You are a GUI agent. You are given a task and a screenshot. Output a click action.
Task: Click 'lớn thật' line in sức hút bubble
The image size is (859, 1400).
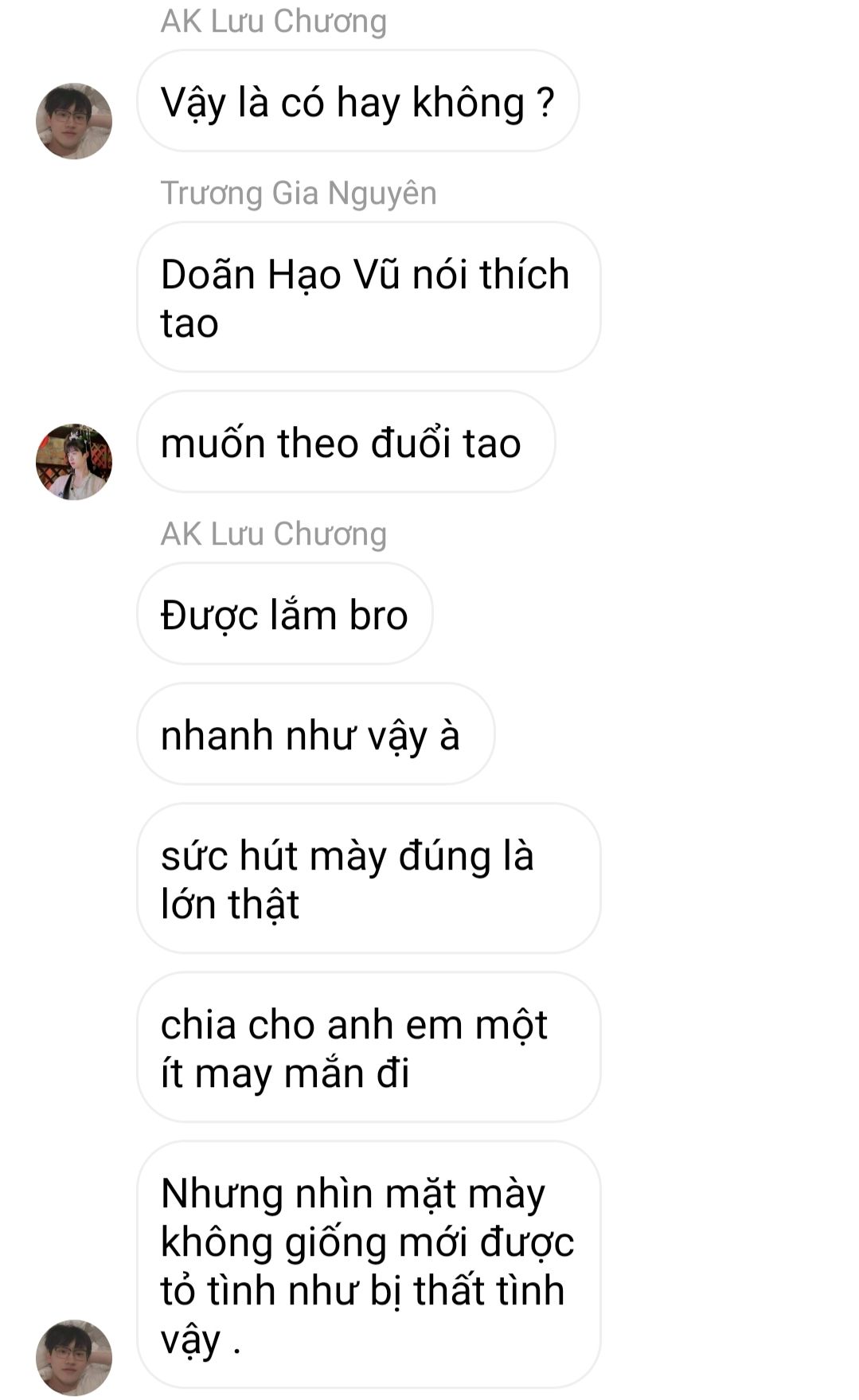[230, 904]
